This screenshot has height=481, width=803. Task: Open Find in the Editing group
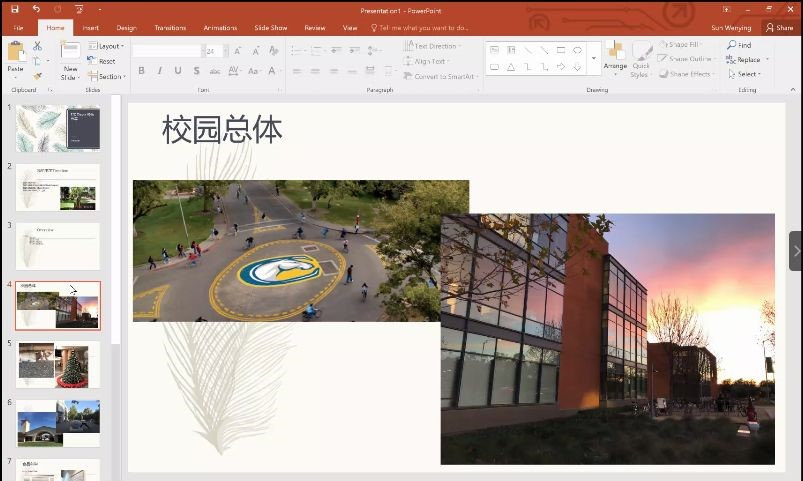pos(739,46)
